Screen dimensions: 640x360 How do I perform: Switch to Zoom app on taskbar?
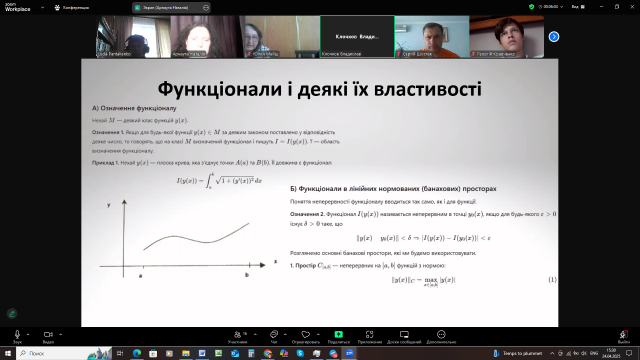pyautogui.click(x=349, y=353)
